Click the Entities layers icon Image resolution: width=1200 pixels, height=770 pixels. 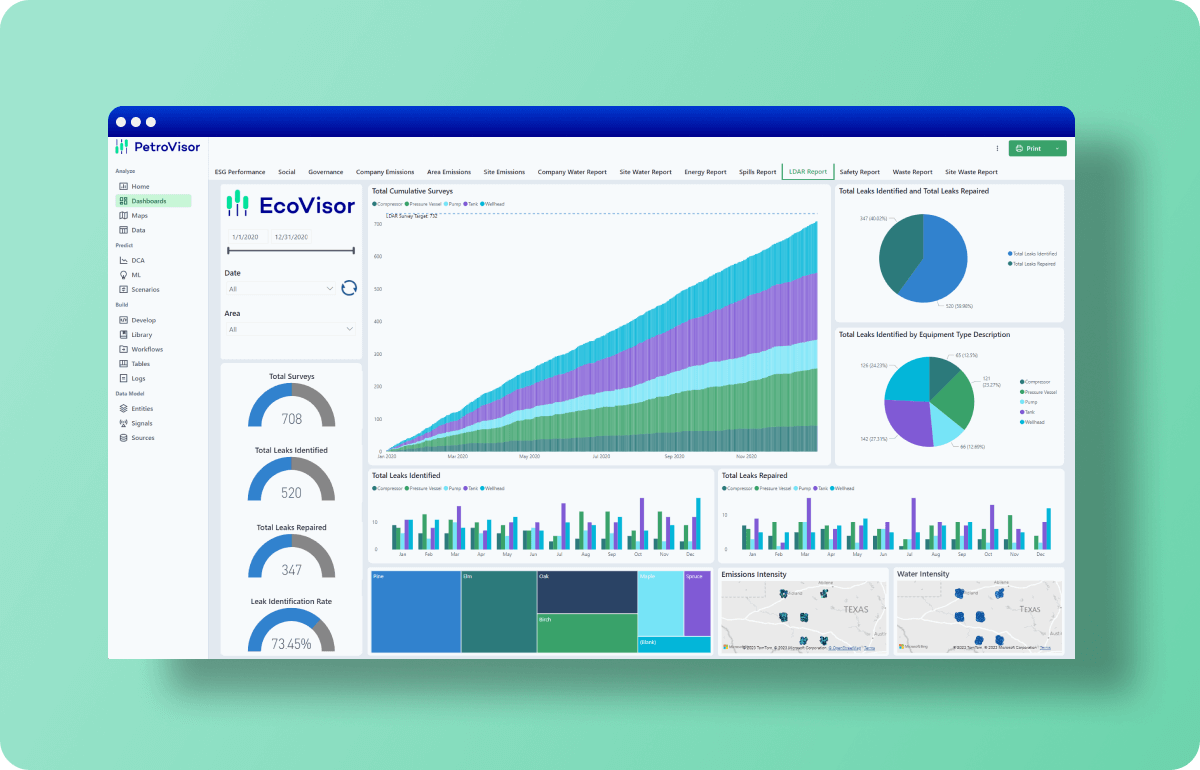pos(123,408)
